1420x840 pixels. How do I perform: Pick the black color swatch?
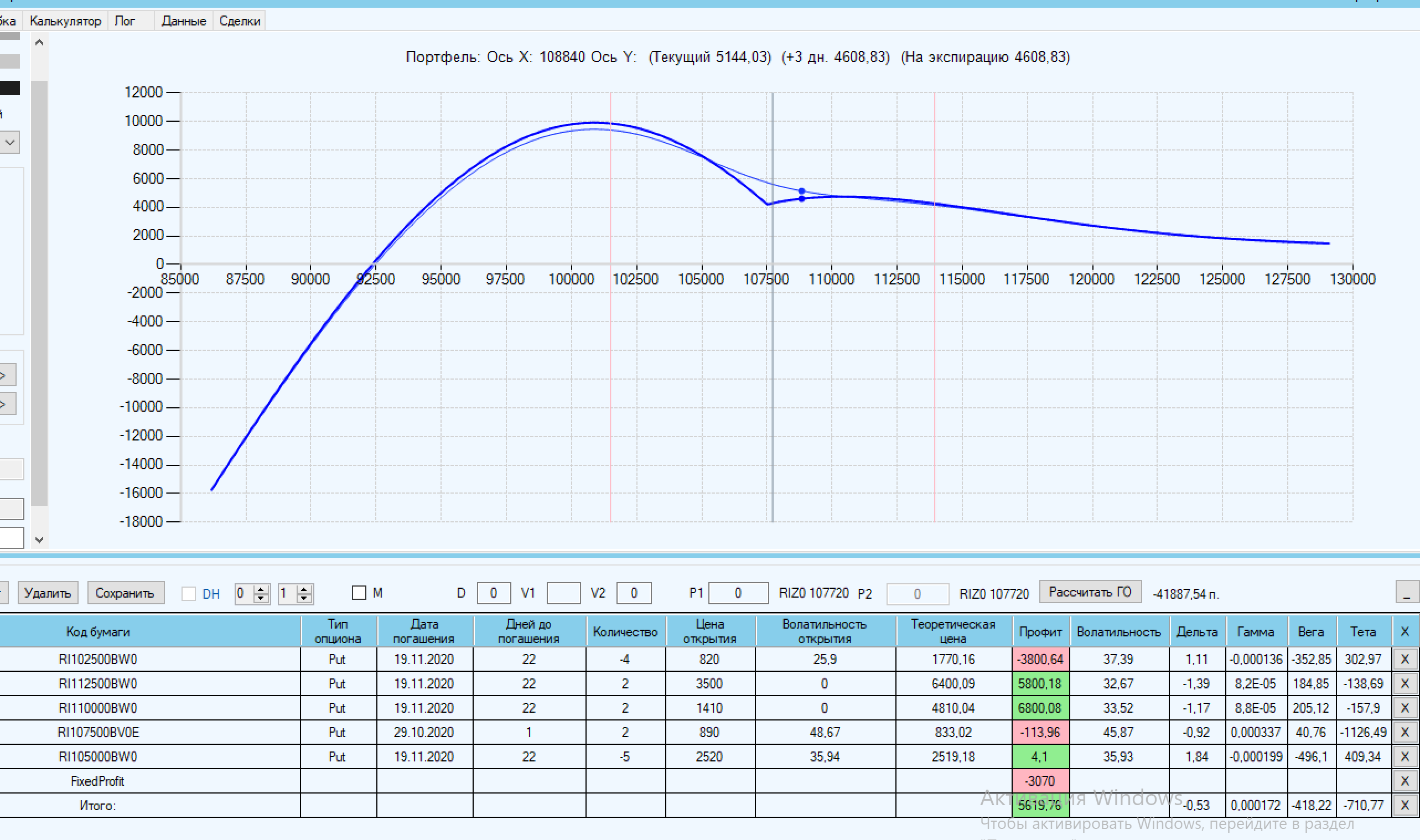click(x=9, y=88)
